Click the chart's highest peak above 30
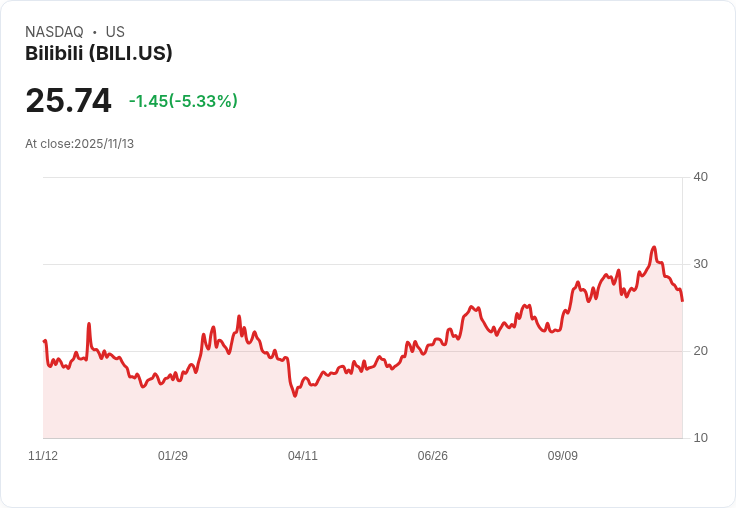736x508 pixels. point(654,247)
